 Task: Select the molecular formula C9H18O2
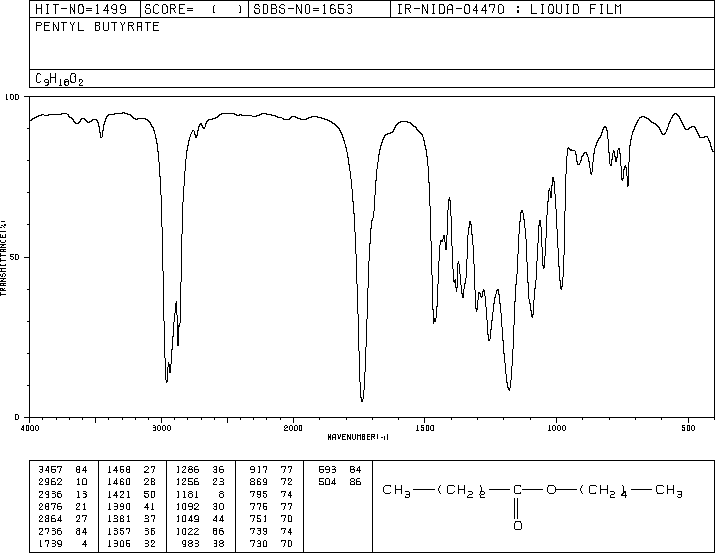coord(59,79)
